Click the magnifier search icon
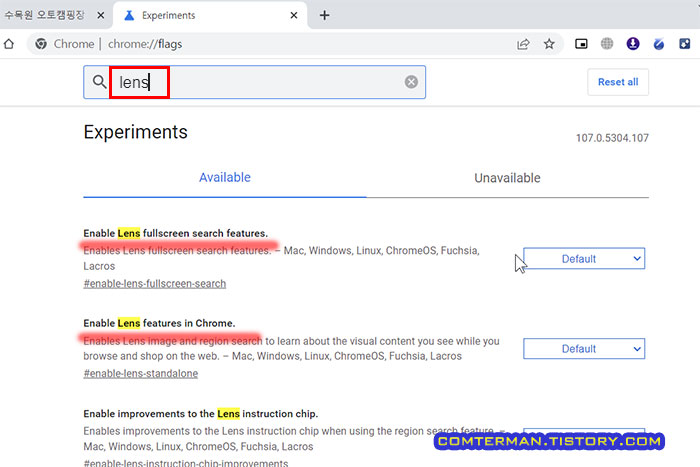 99,82
